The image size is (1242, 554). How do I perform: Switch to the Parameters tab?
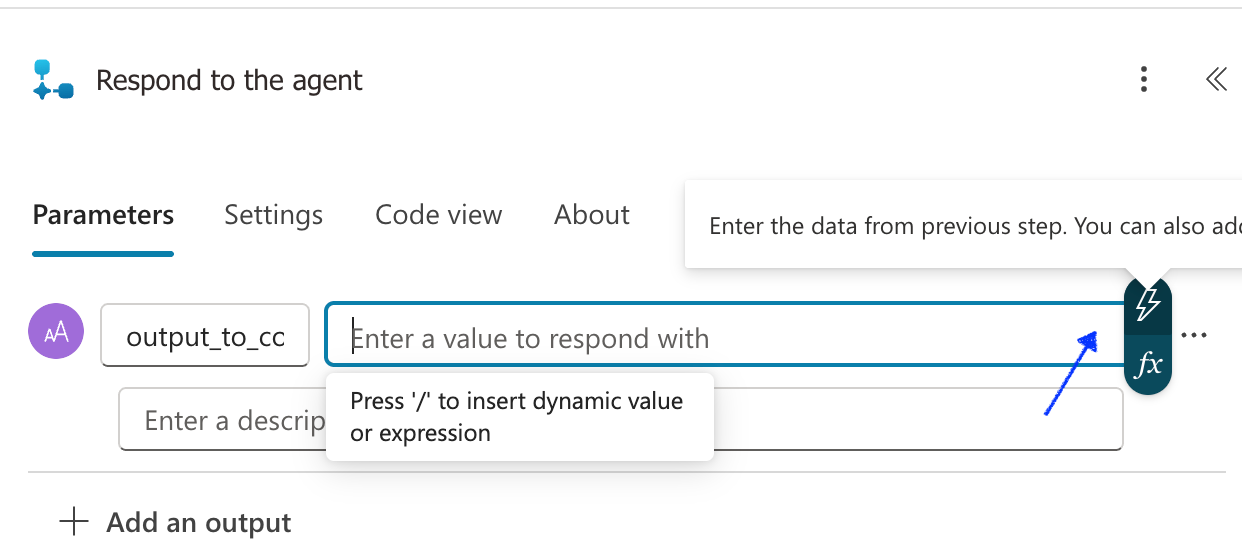(x=103, y=215)
